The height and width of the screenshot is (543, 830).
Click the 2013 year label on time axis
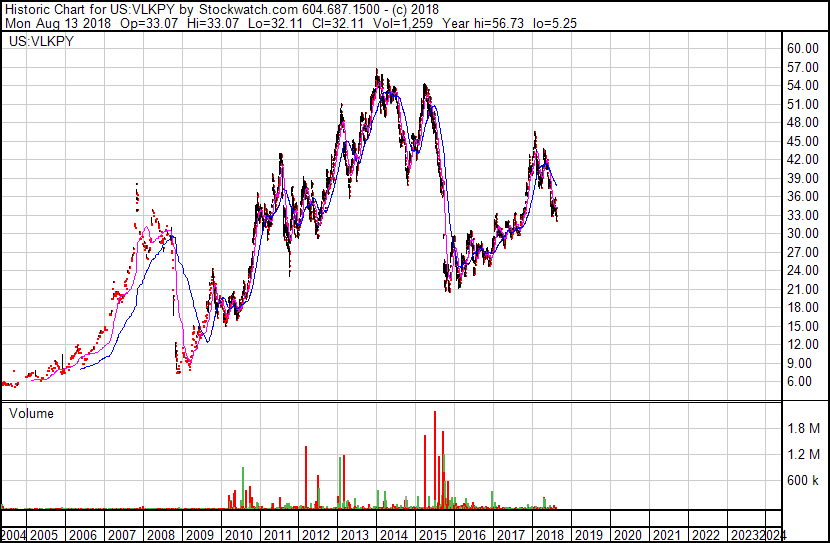click(x=355, y=535)
